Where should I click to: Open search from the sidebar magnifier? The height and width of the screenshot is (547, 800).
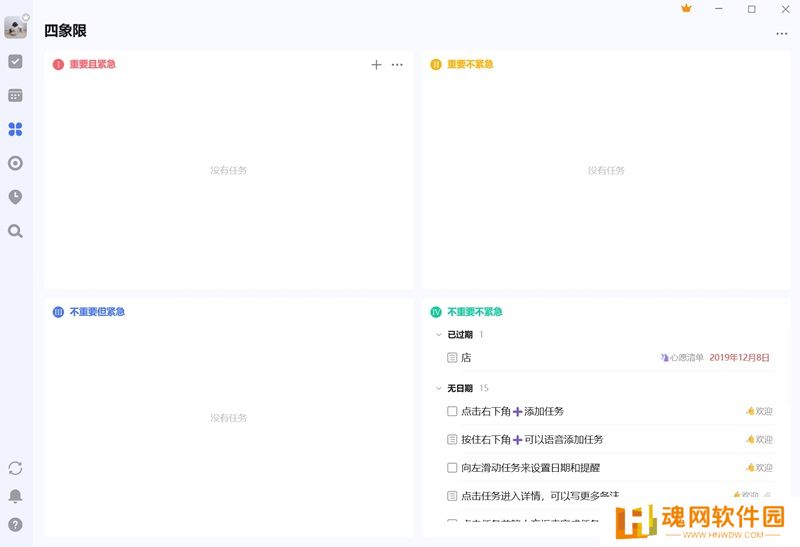[x=15, y=231]
